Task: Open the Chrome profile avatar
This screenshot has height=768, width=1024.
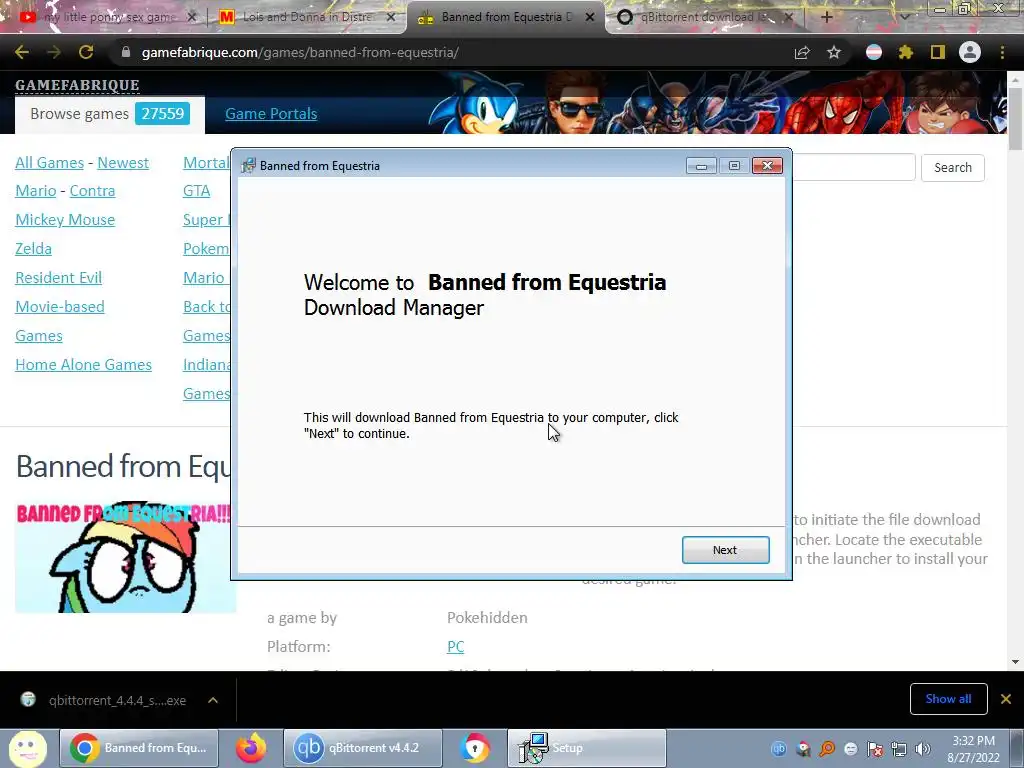Action: pyautogui.click(x=970, y=52)
